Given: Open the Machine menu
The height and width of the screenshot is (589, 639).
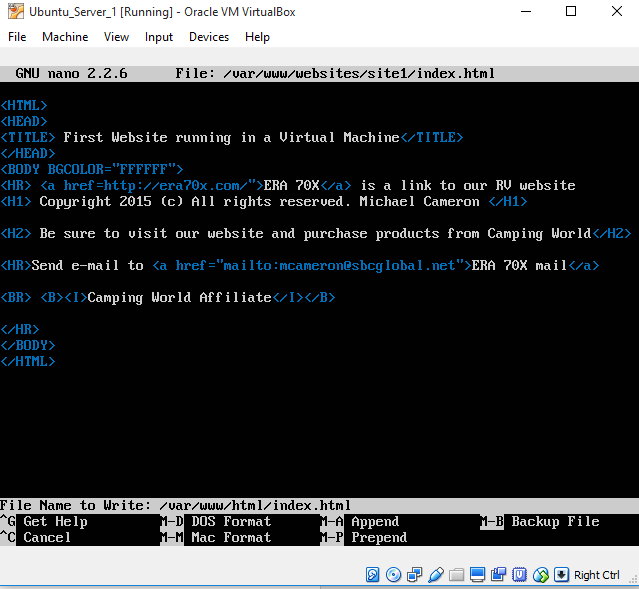Looking at the screenshot, I should [x=65, y=37].
